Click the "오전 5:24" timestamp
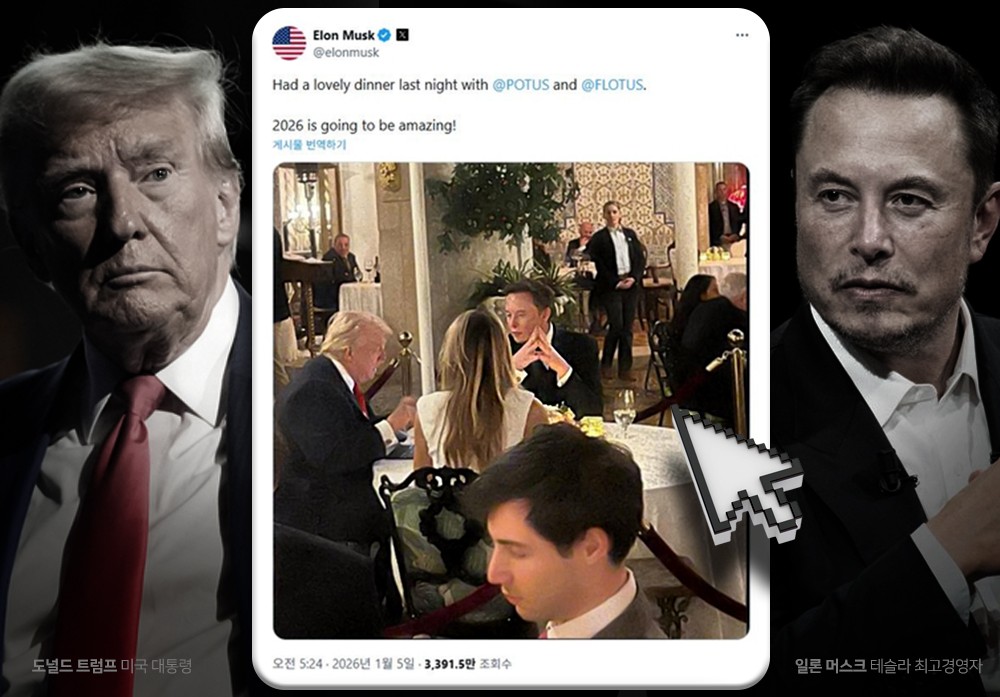 (x=297, y=662)
